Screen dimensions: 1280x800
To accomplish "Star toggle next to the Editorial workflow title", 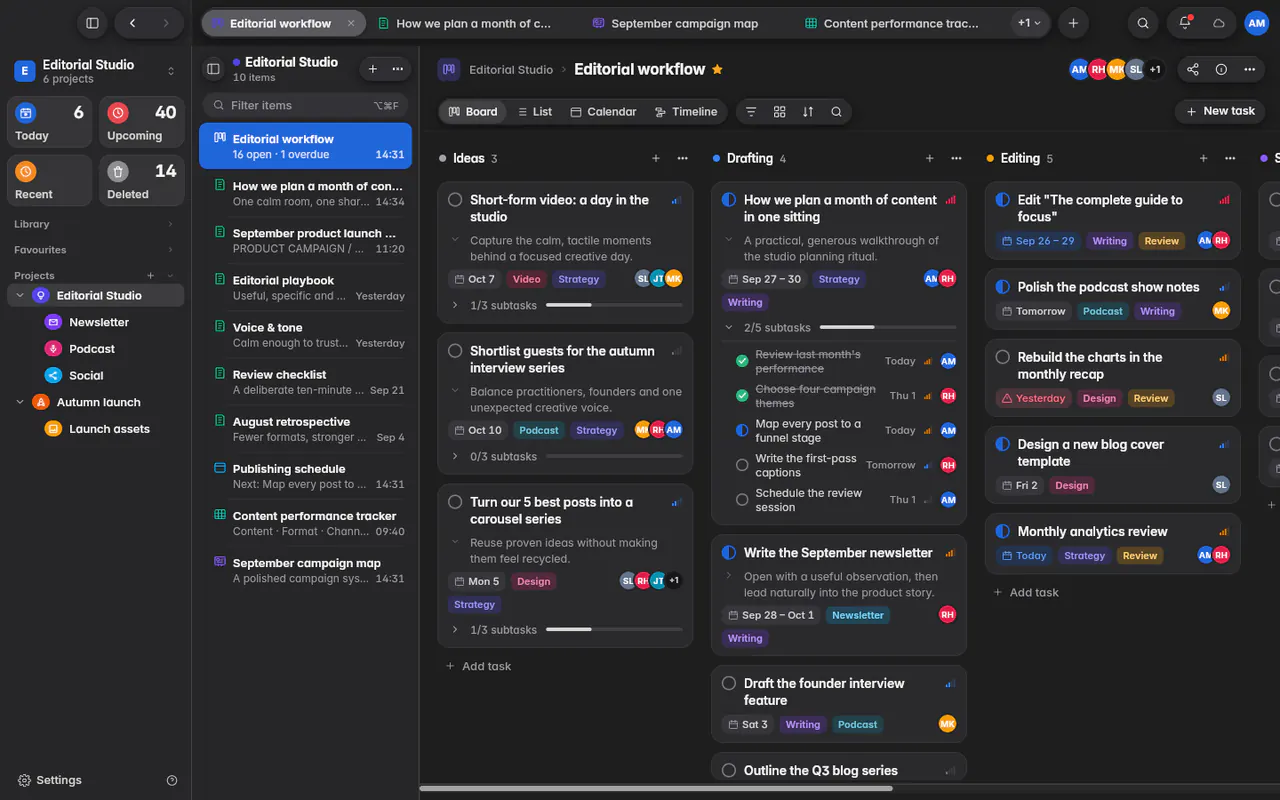I will [717, 69].
